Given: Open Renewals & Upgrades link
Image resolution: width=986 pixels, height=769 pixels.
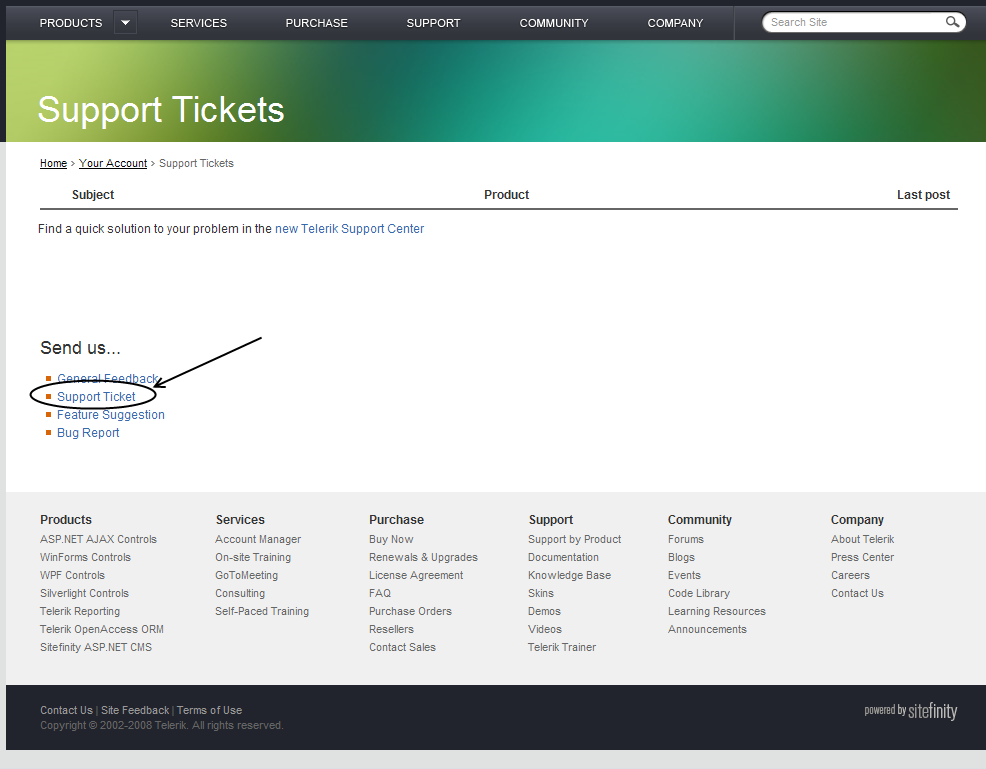Looking at the screenshot, I should coord(423,557).
